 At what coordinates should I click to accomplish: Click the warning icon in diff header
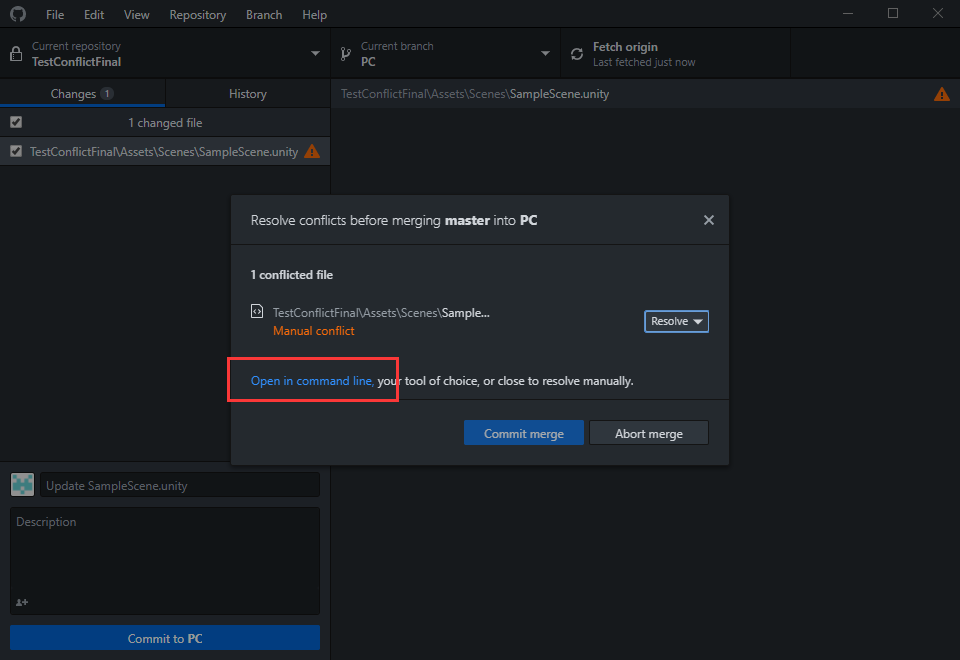pos(942,94)
